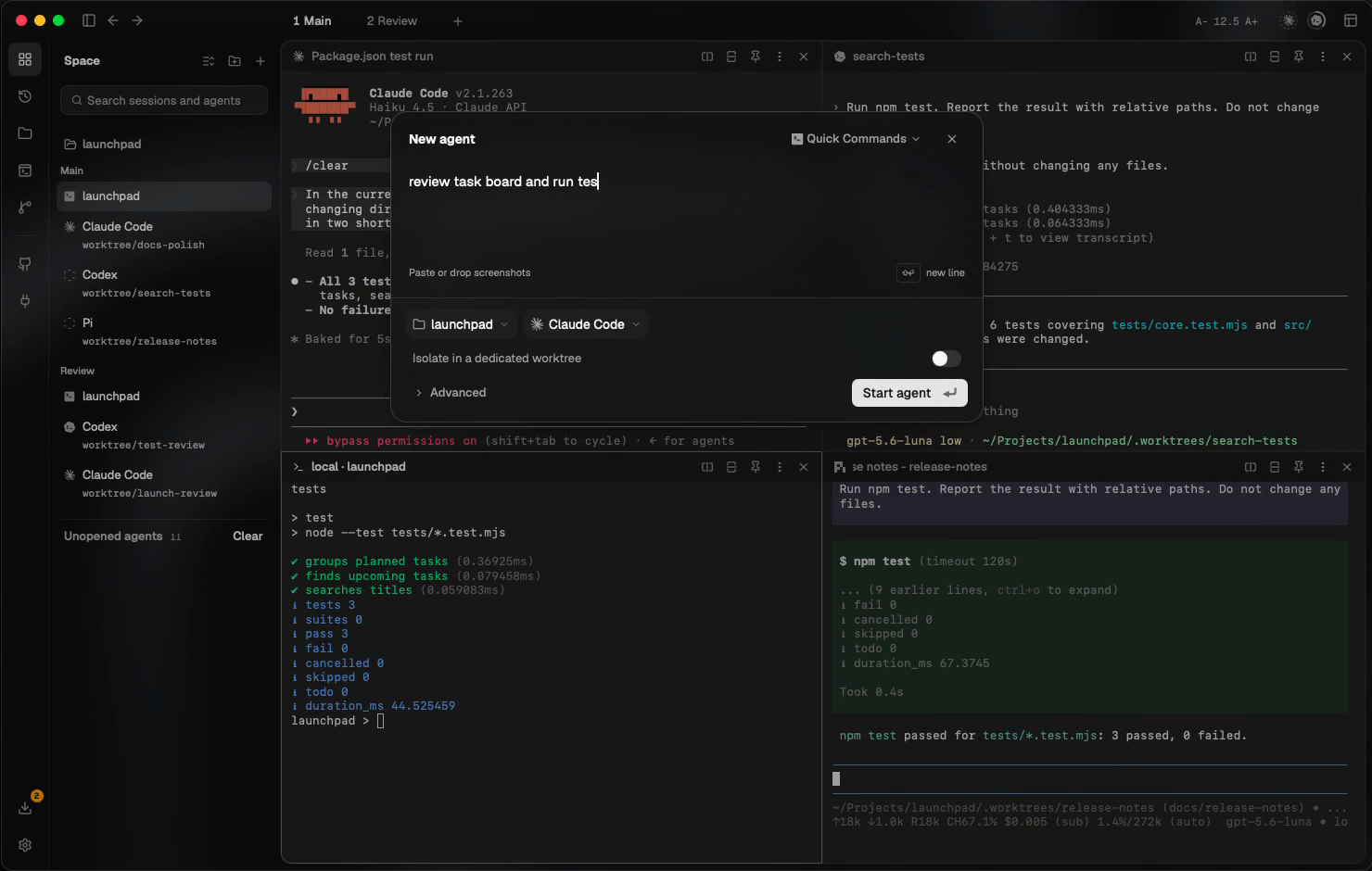This screenshot has height=871, width=1372.
Task: Split the Package.json test run pane horizontally
Action: coord(731,57)
